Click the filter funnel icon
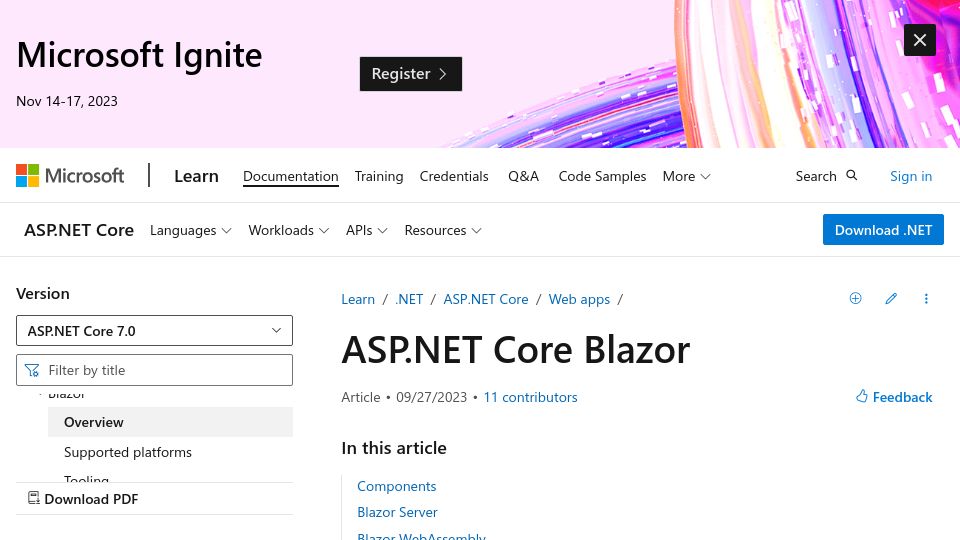This screenshot has height=540, width=960. (x=32, y=370)
